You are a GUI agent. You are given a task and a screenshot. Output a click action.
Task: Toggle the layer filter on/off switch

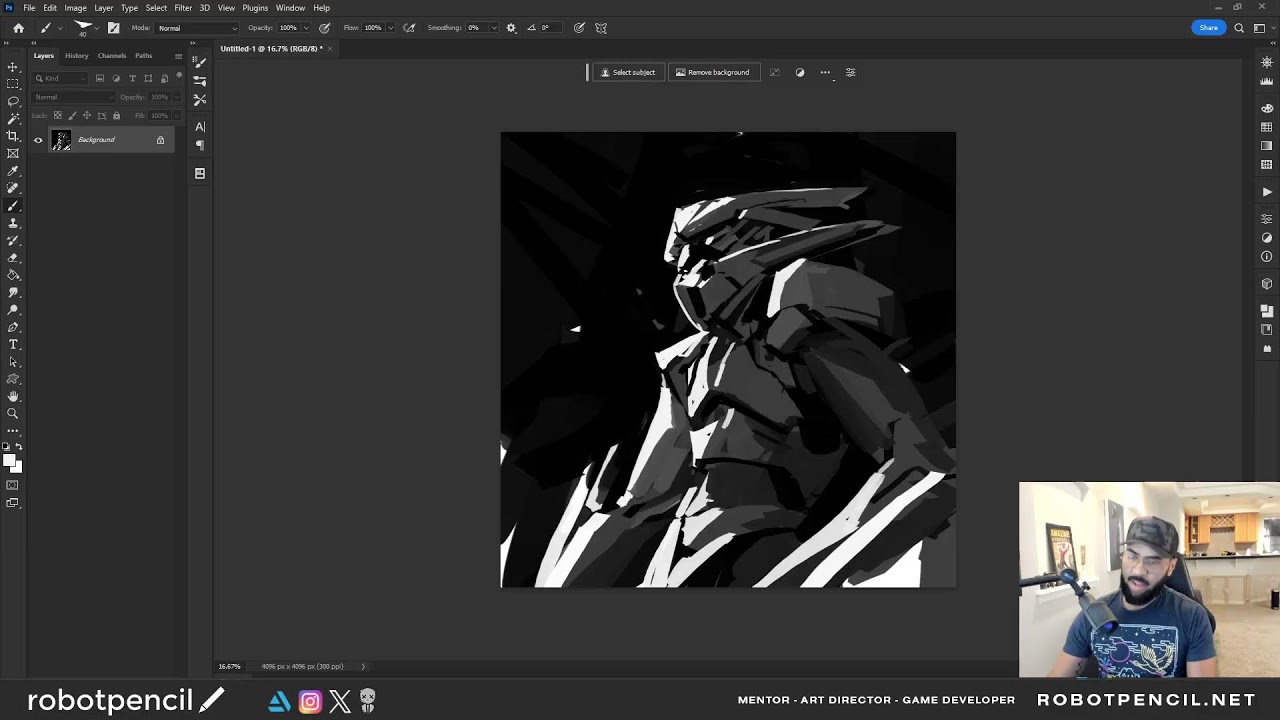point(179,76)
